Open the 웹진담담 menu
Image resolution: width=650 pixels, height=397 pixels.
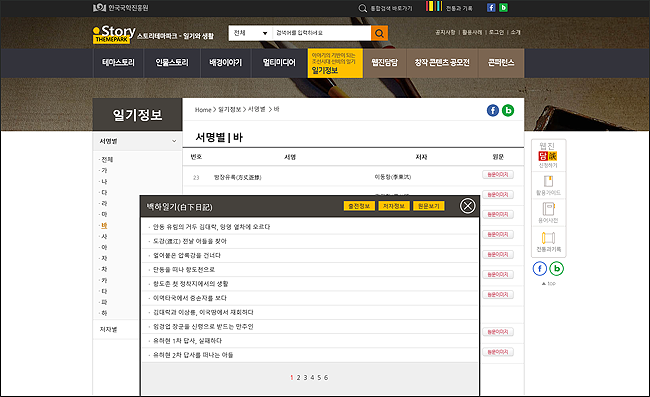pyautogui.click(x=384, y=63)
